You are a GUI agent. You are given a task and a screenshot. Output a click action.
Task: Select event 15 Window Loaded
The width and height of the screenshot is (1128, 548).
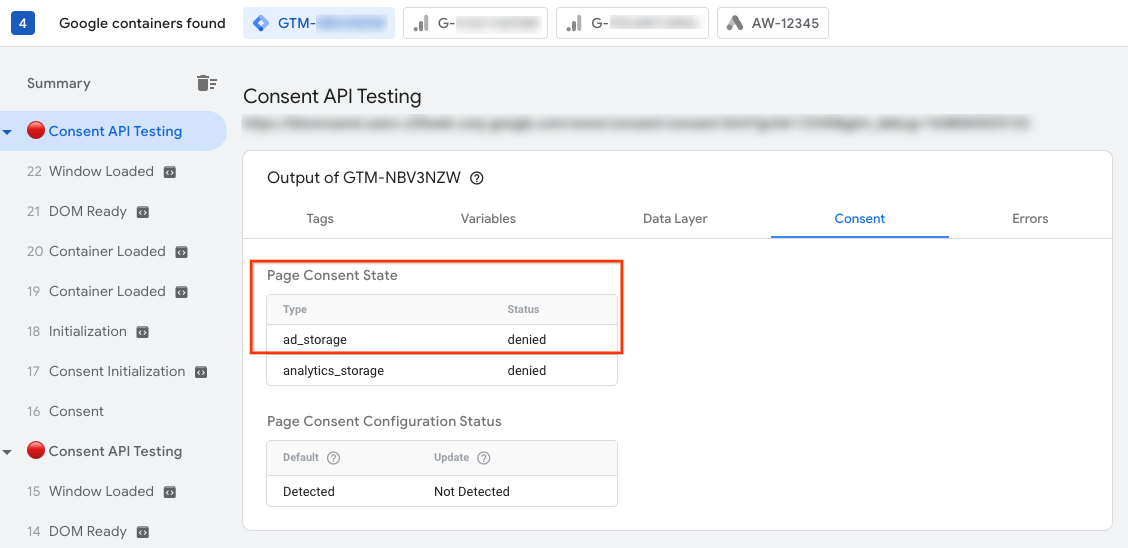coord(101,492)
